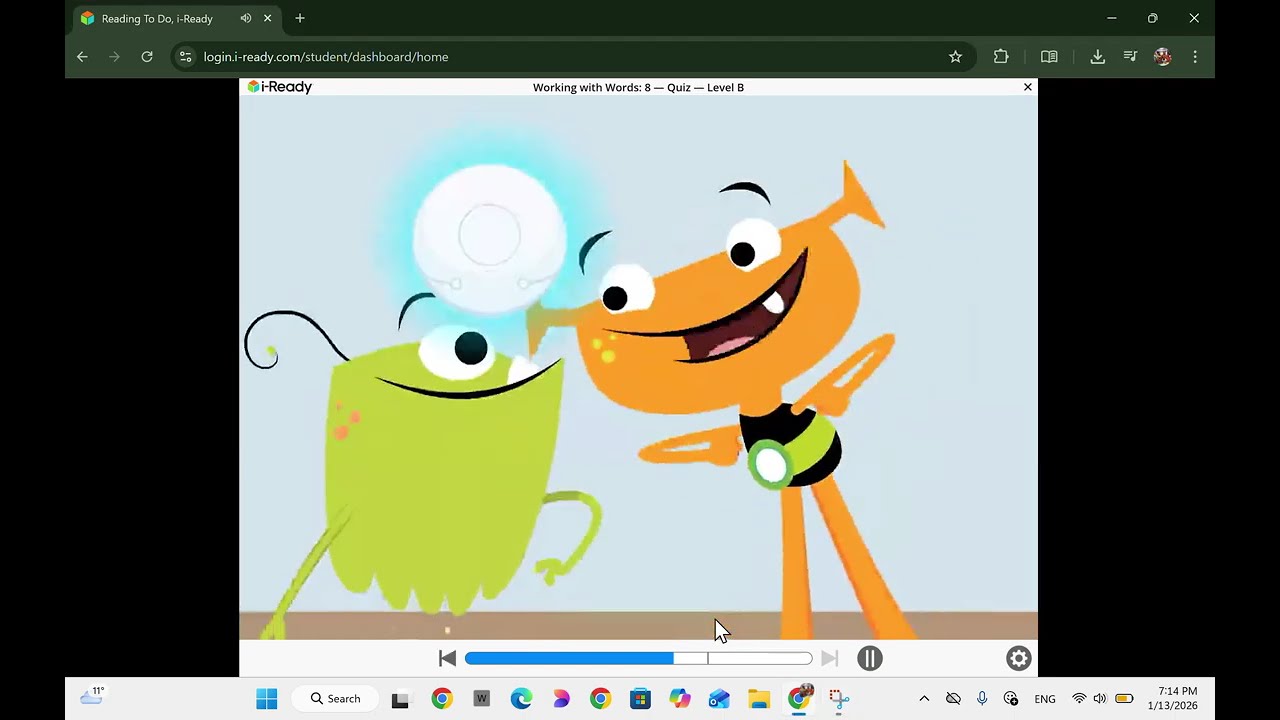Open the Microsoft Store taskbar icon
This screenshot has width=1280, height=720.
[640, 699]
